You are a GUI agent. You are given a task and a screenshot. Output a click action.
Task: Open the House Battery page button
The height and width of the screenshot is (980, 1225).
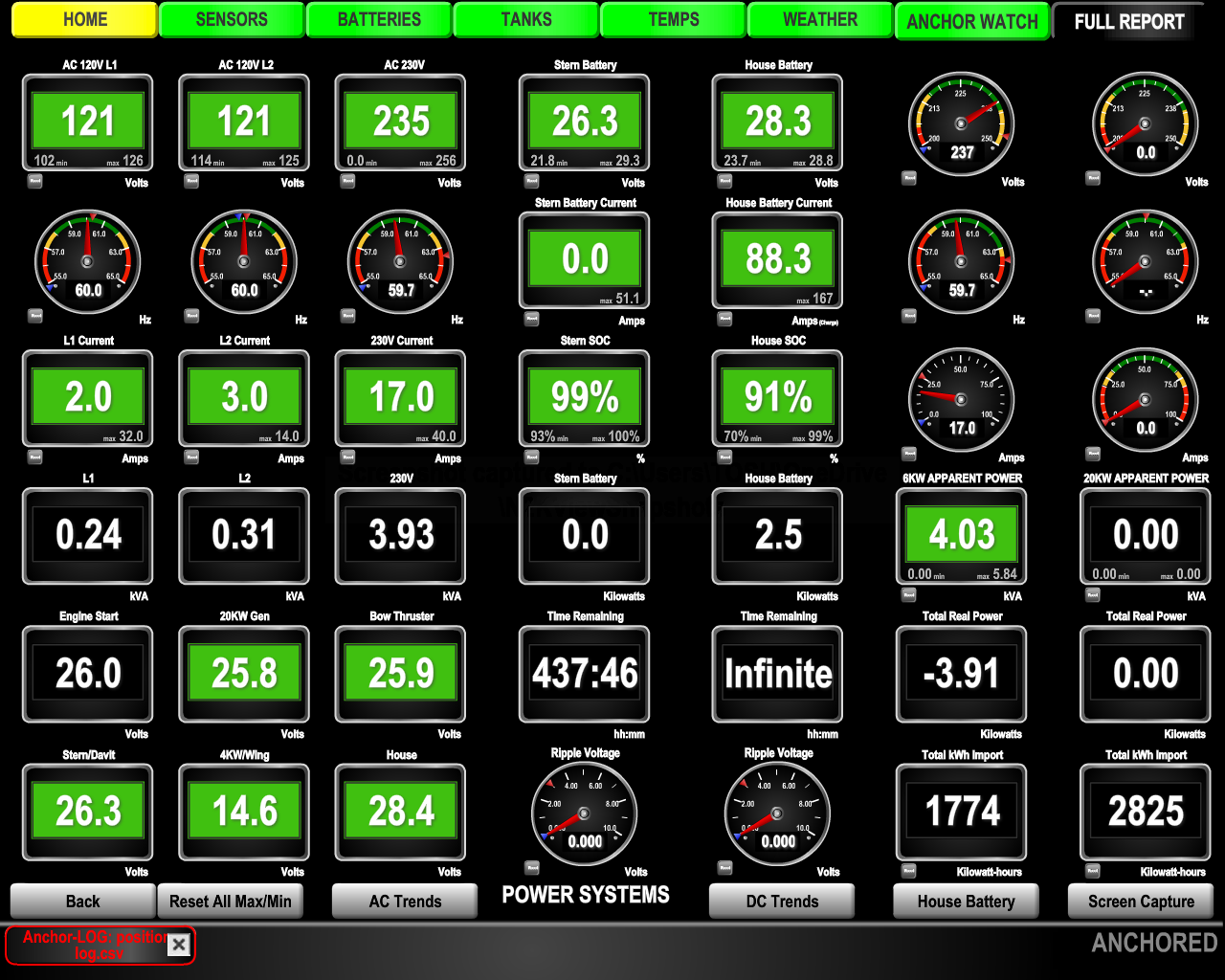966,901
